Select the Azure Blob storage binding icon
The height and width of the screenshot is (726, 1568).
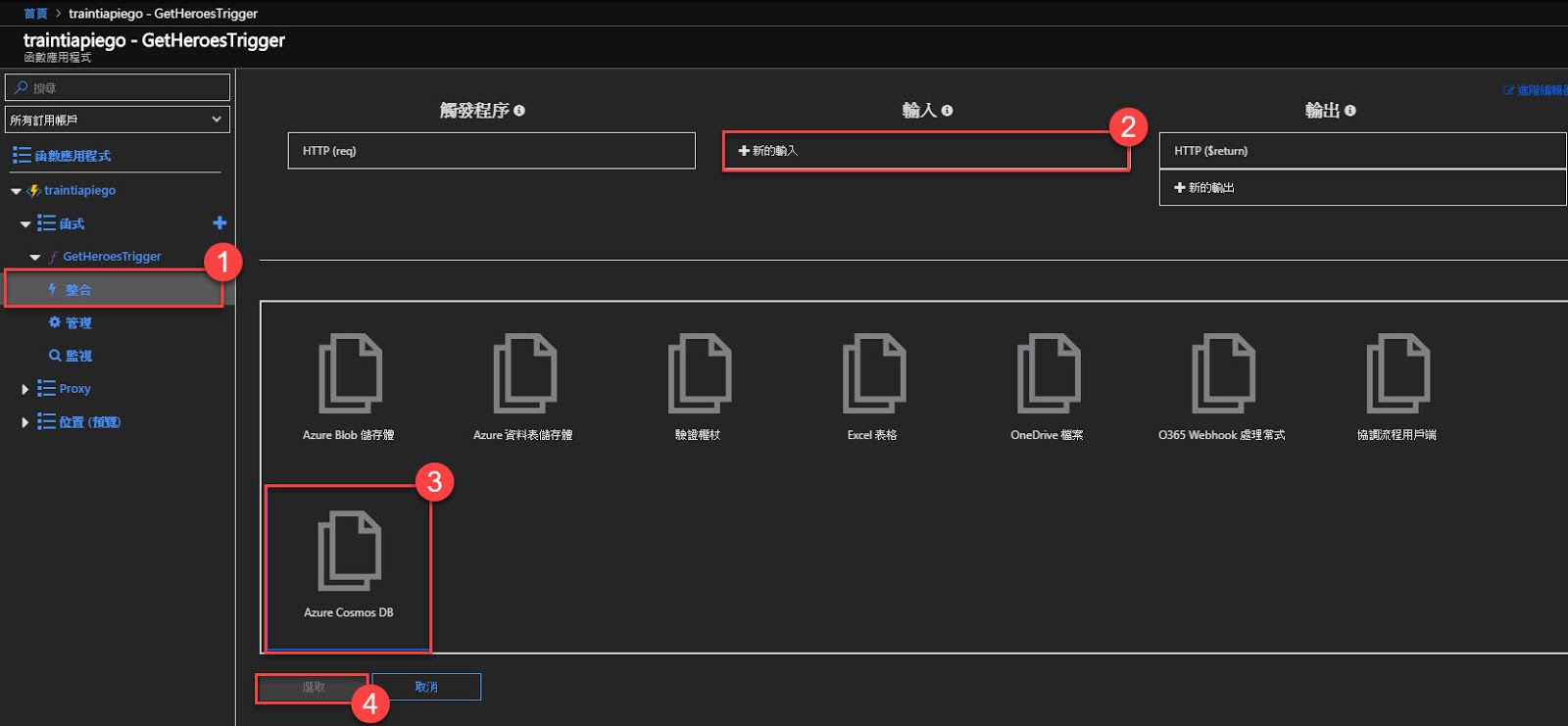350,372
